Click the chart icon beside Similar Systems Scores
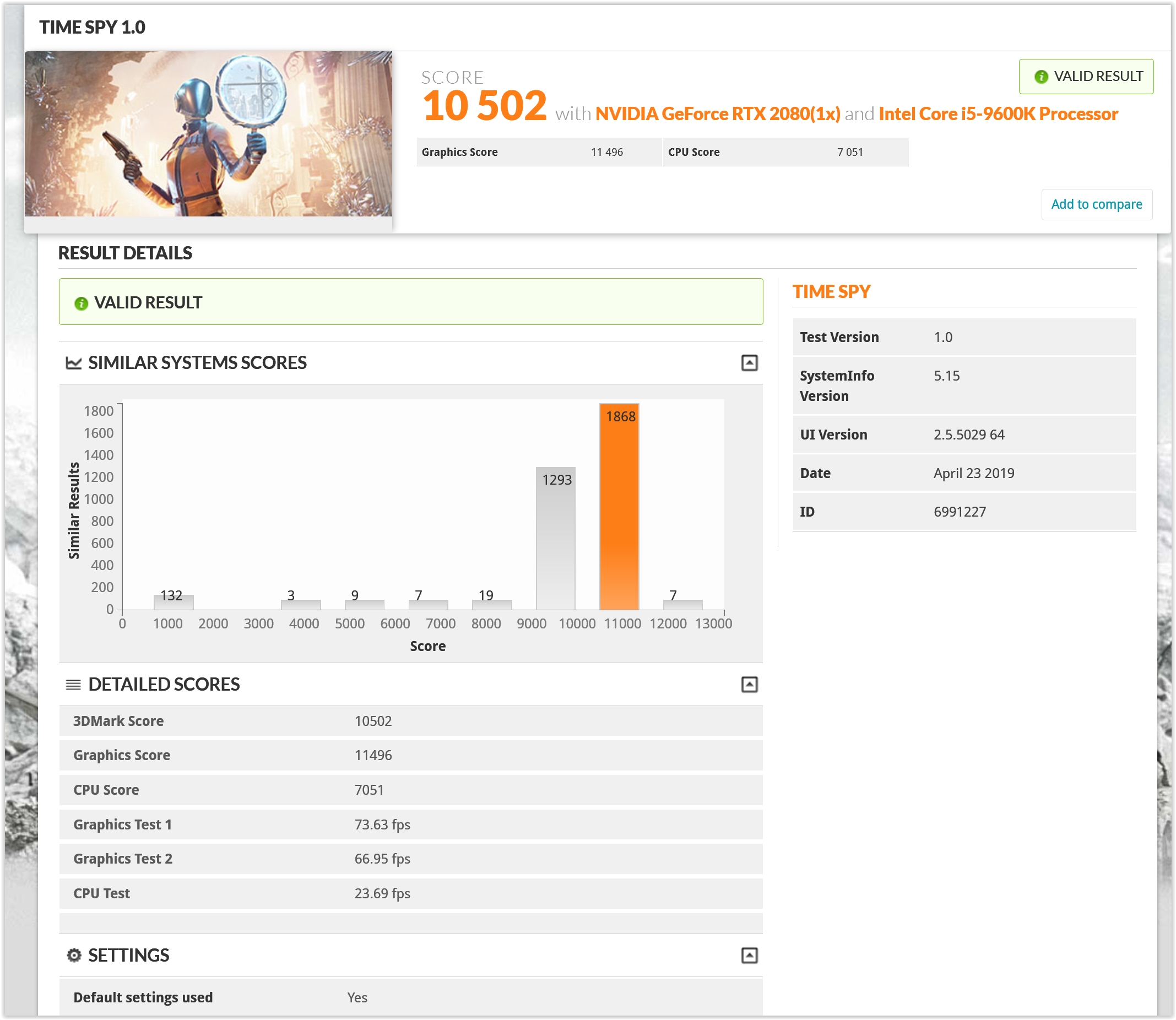The image size is (1176, 1020). [73, 362]
